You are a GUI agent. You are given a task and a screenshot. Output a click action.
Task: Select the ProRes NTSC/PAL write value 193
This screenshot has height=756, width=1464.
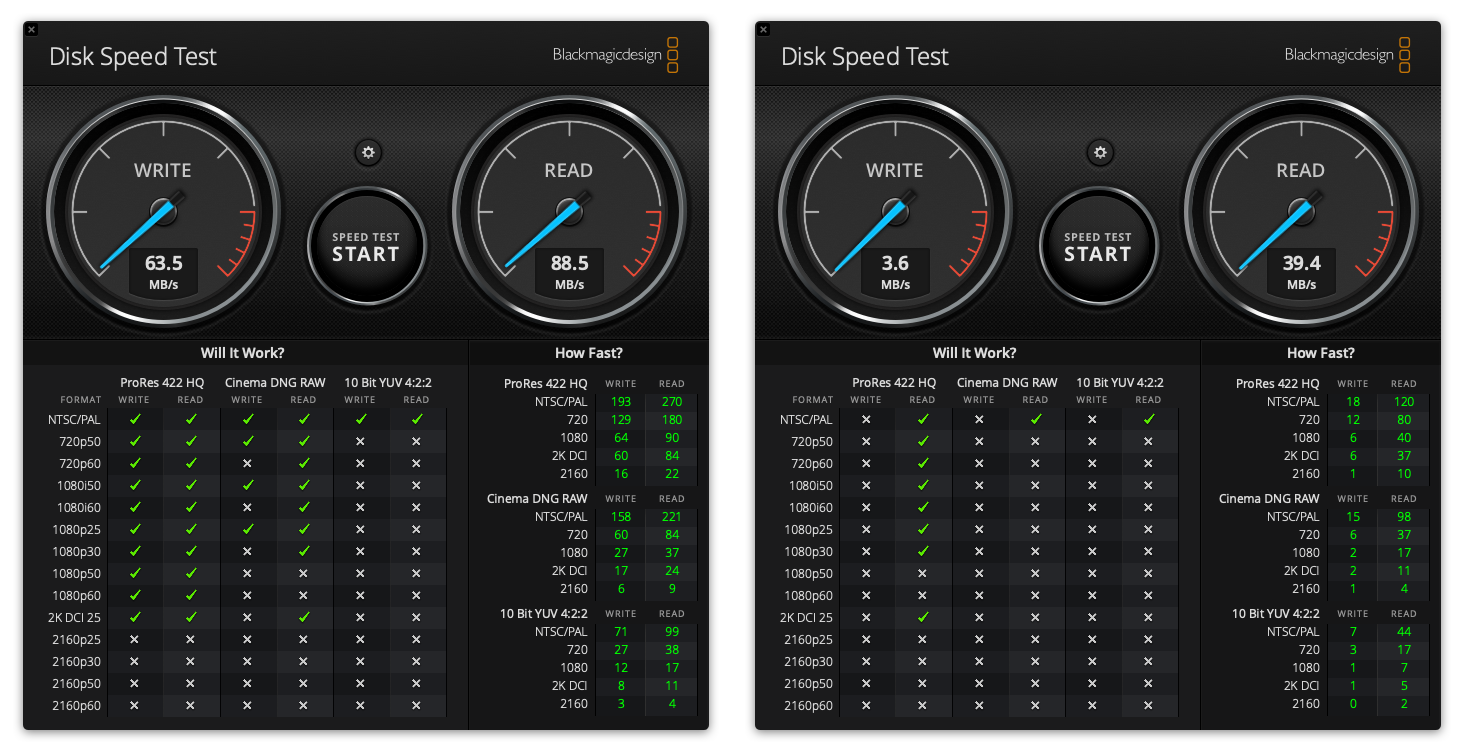click(x=620, y=402)
